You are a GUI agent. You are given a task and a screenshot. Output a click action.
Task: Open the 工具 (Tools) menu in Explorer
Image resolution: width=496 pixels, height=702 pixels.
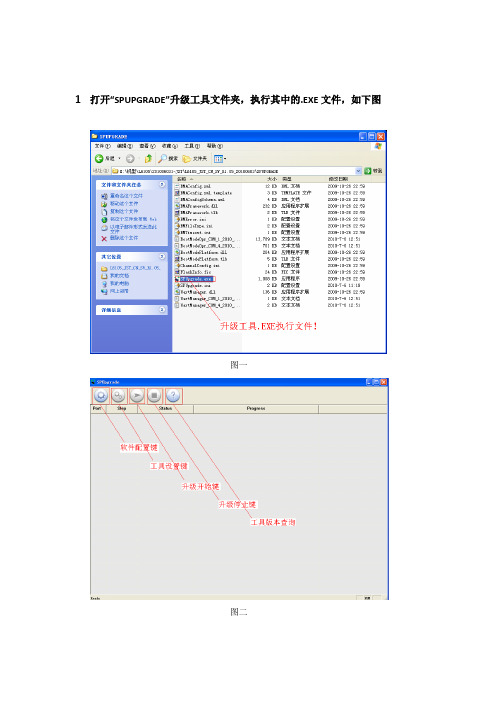192,146
